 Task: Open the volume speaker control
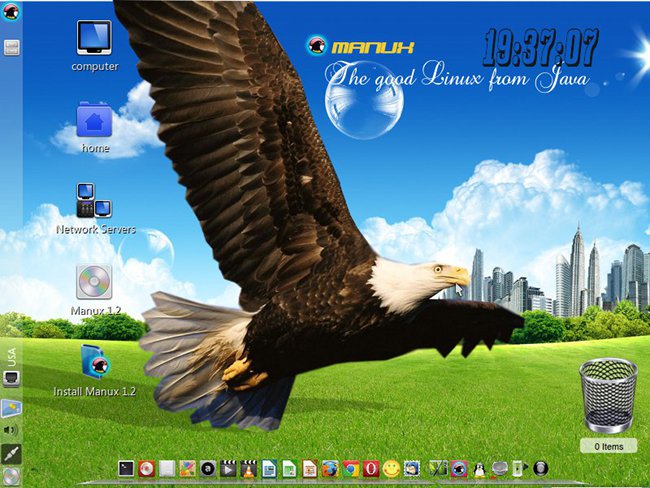11,430
